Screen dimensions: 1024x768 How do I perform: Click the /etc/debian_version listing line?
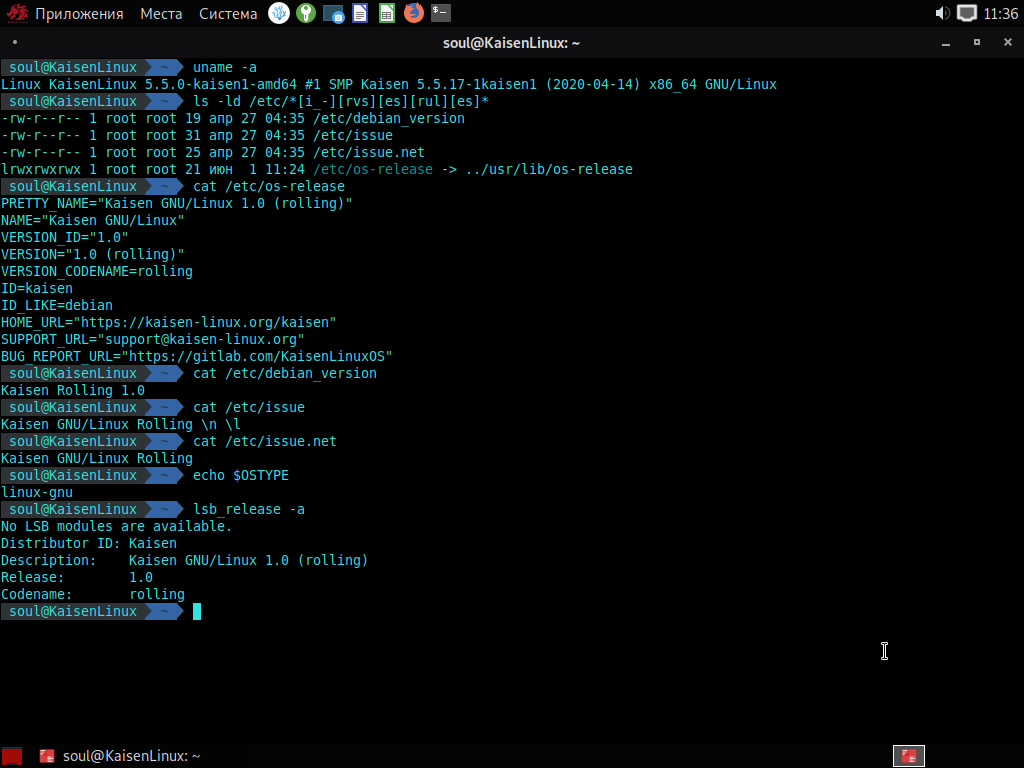(x=233, y=118)
